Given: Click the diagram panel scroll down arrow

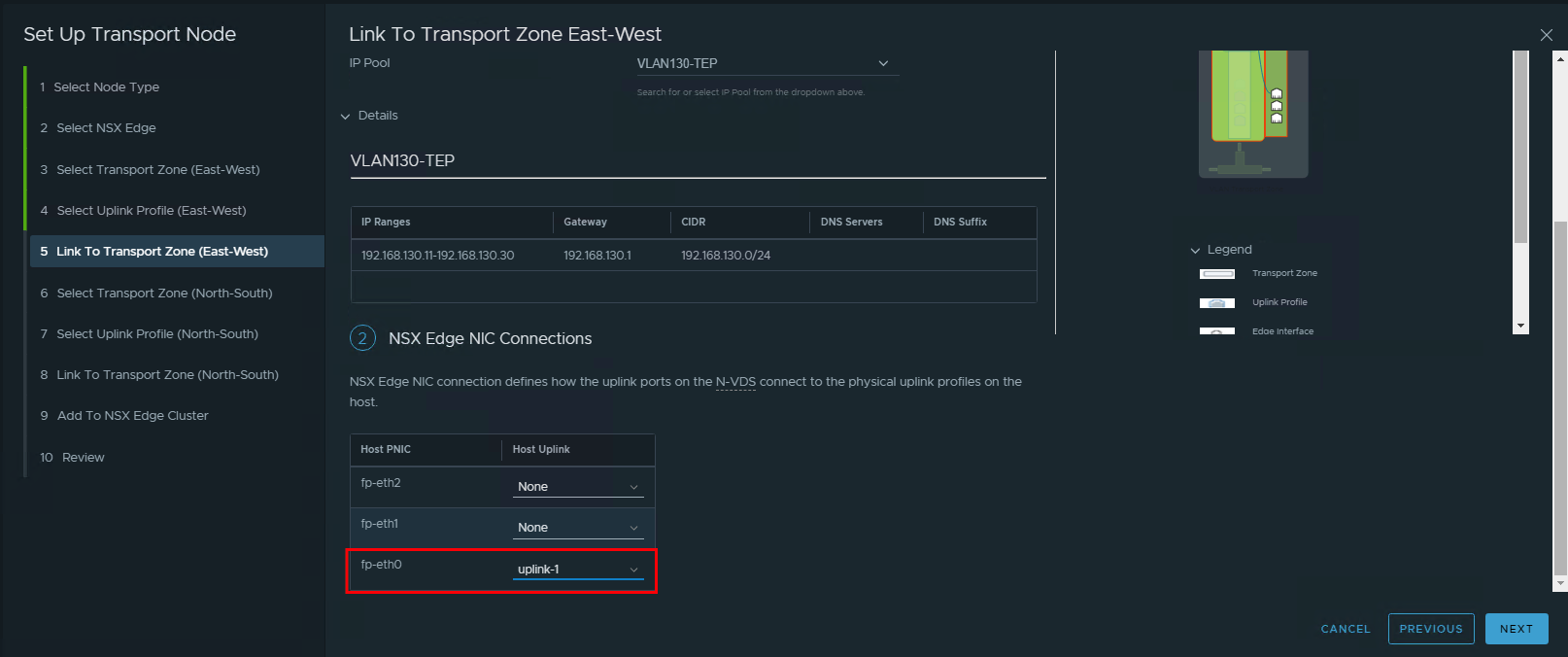Looking at the screenshot, I should tap(1520, 327).
